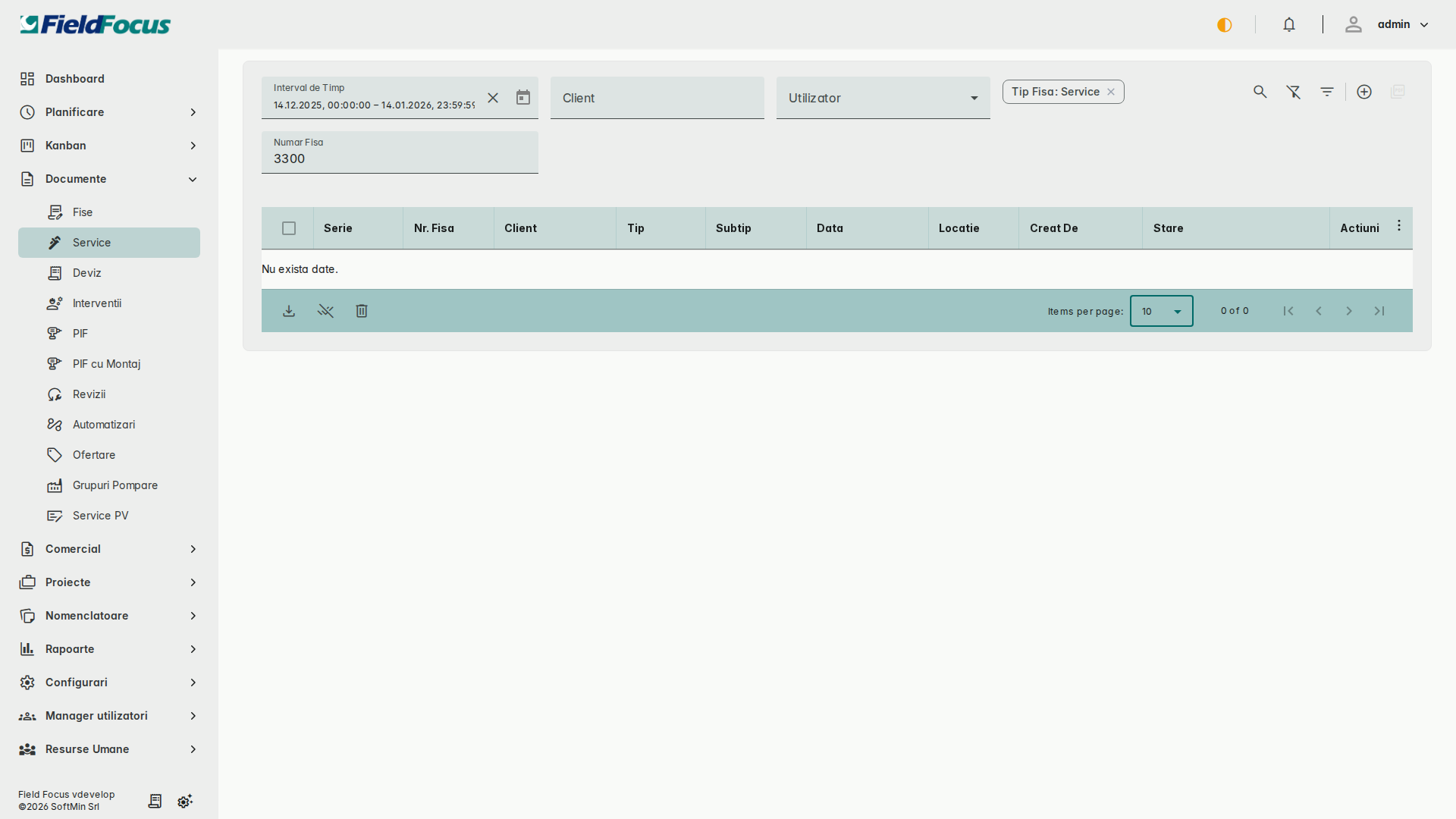Image resolution: width=1456 pixels, height=819 pixels.
Task: Expand the Planificare menu section
Action: (108, 112)
